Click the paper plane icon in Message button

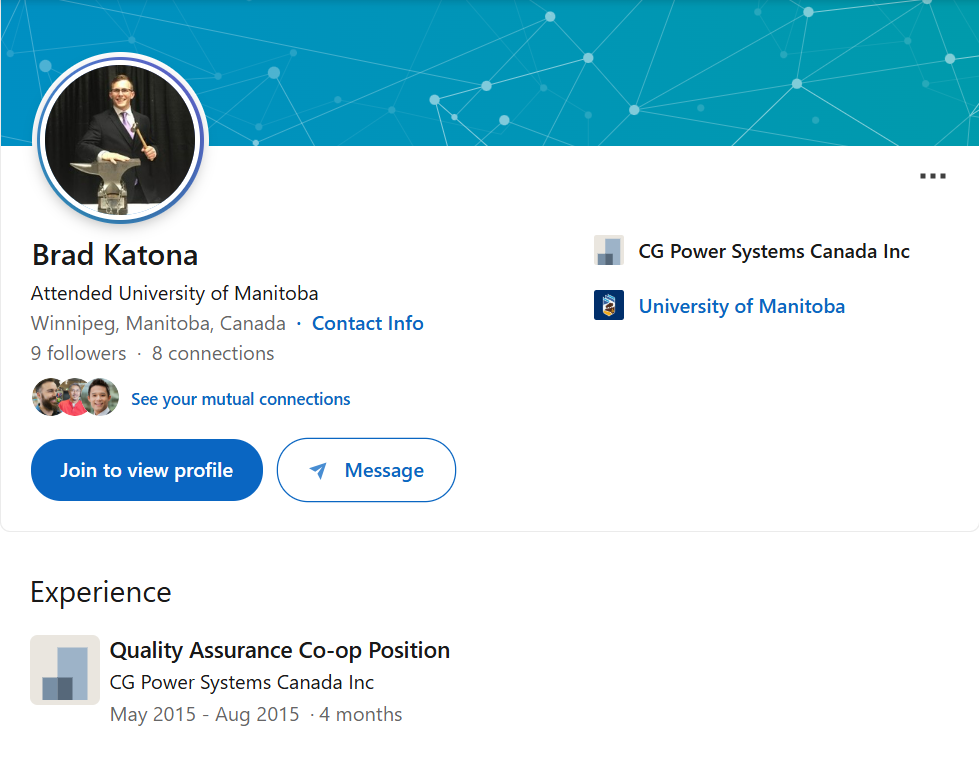click(318, 471)
